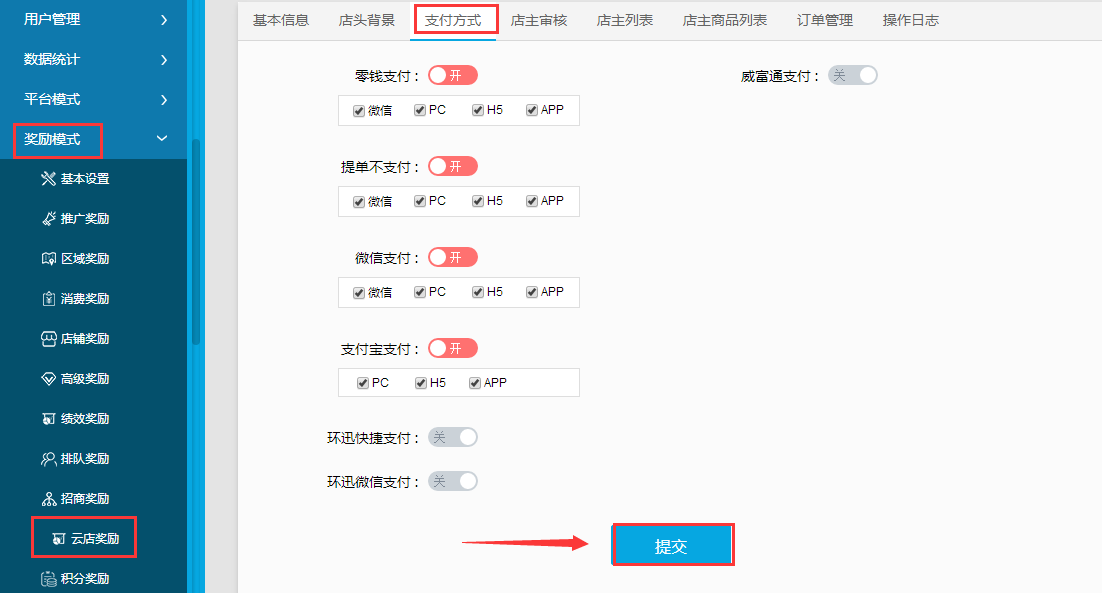Turn off the 零钱支付 switch
Image resolution: width=1102 pixels, height=593 pixels.
point(453,75)
